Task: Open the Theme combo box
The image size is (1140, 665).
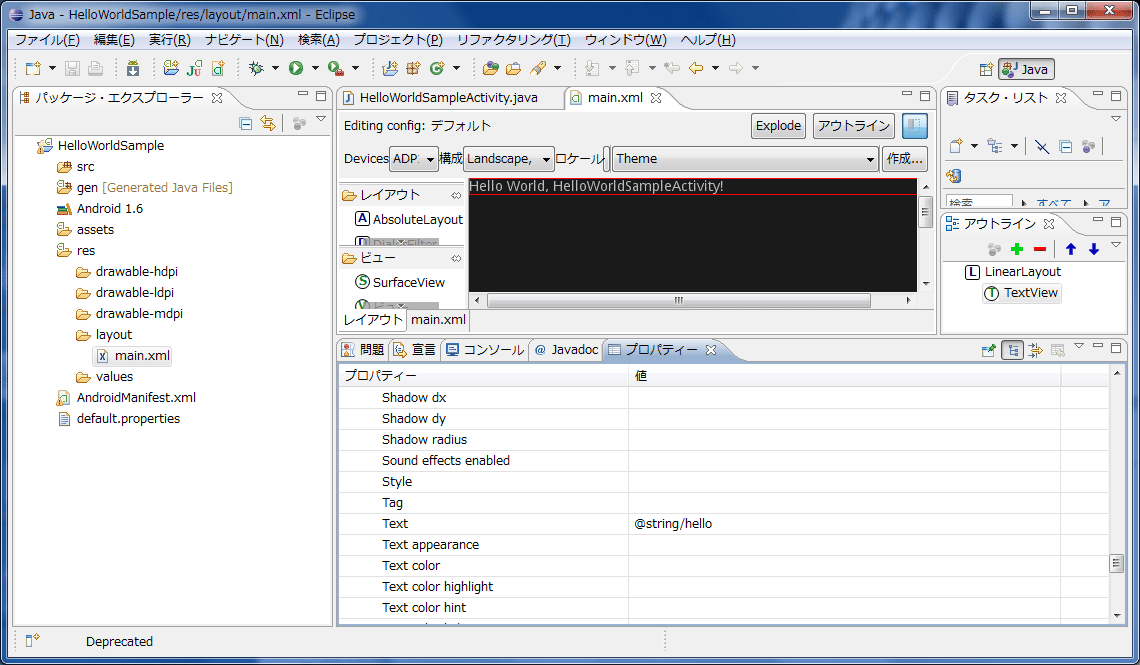Action: [x=745, y=158]
